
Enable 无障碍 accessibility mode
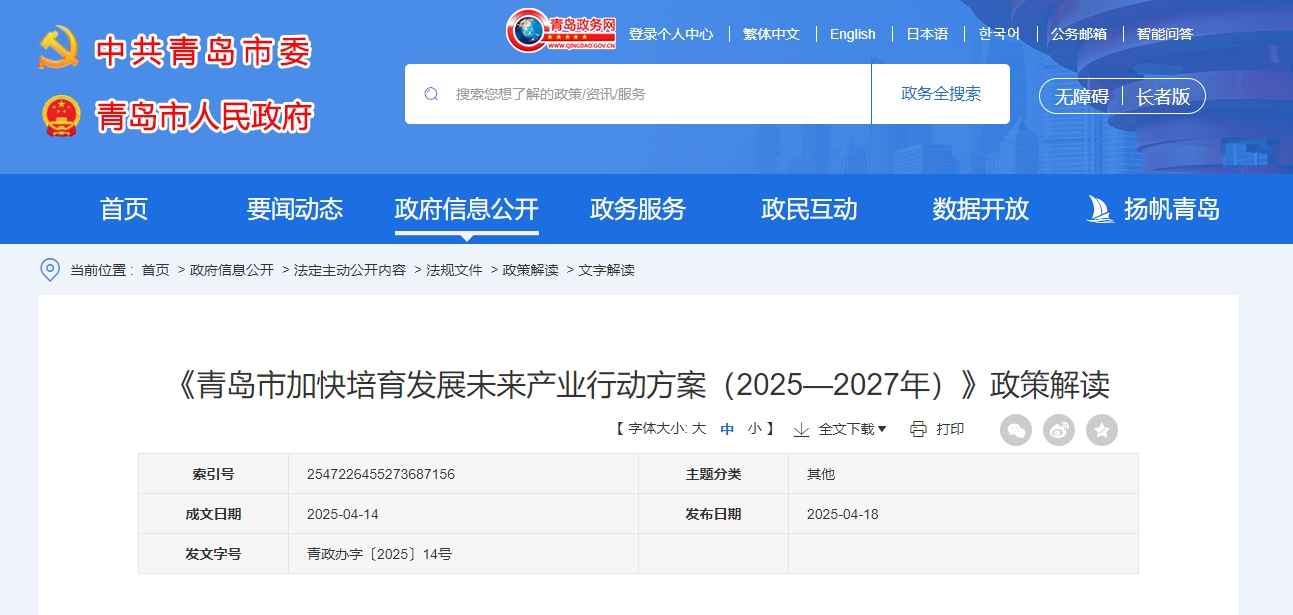coord(1082,96)
